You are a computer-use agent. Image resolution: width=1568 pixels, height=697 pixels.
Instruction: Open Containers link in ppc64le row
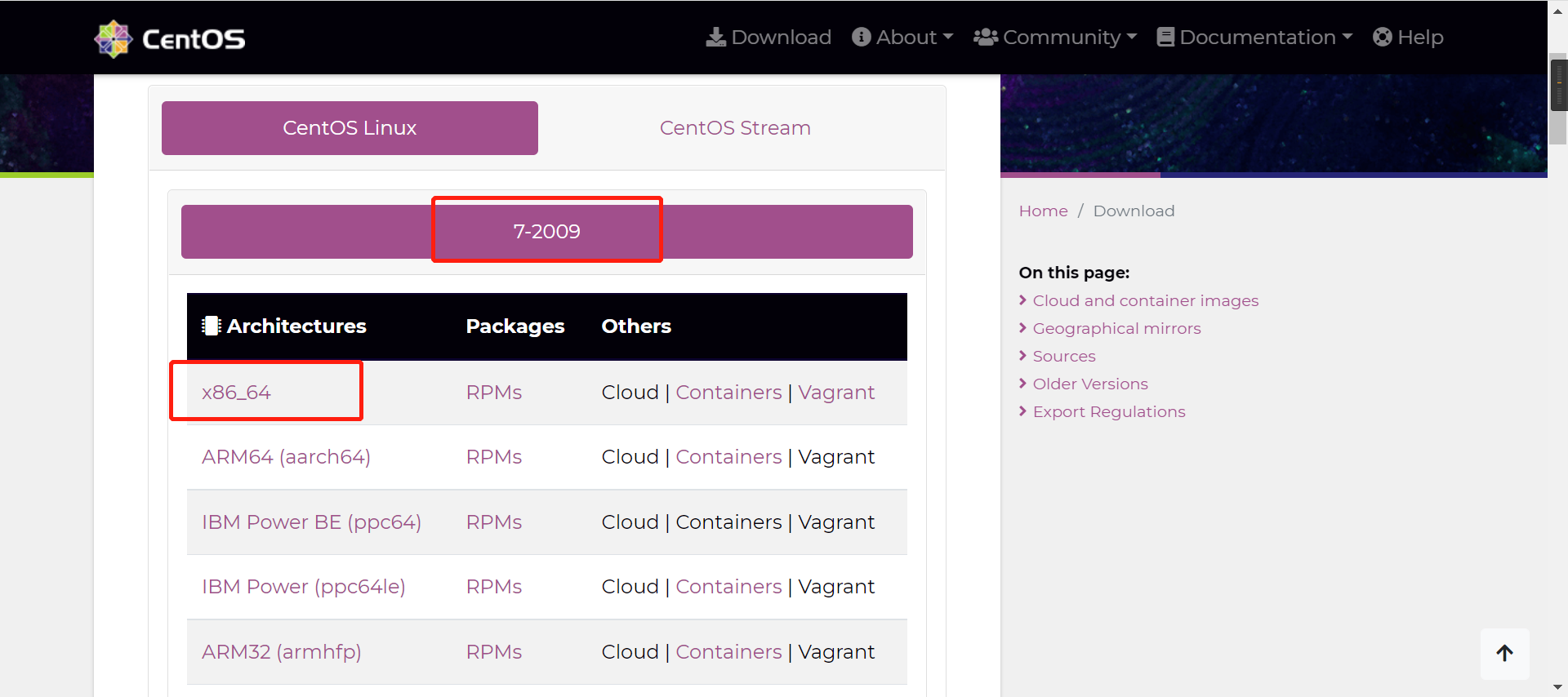click(x=728, y=587)
